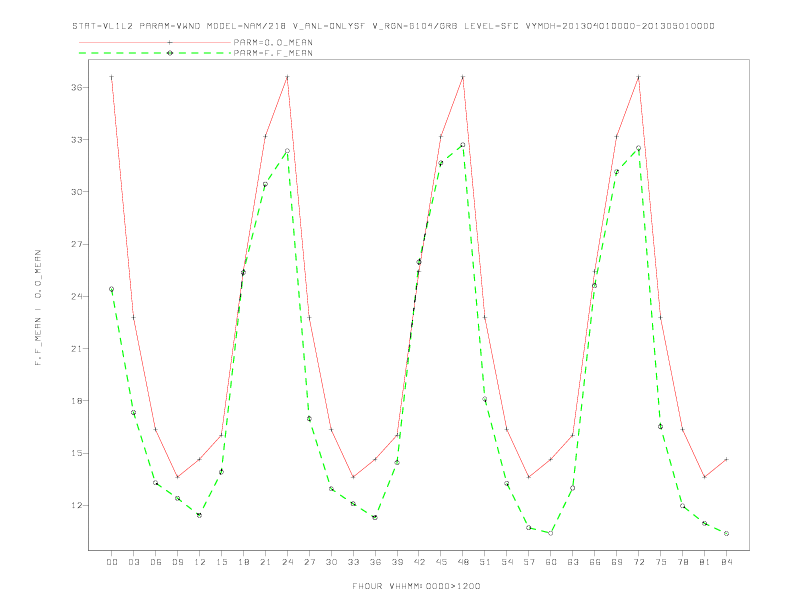Click the x-axis tick label 36
The width and height of the screenshot is (792, 612).
point(375,562)
